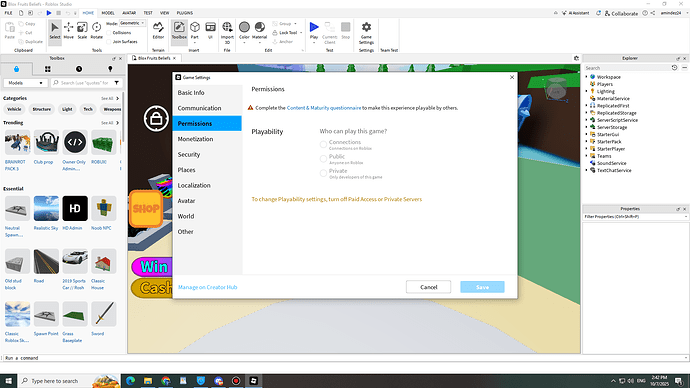Click quick-access blue Play arrow

49,13
